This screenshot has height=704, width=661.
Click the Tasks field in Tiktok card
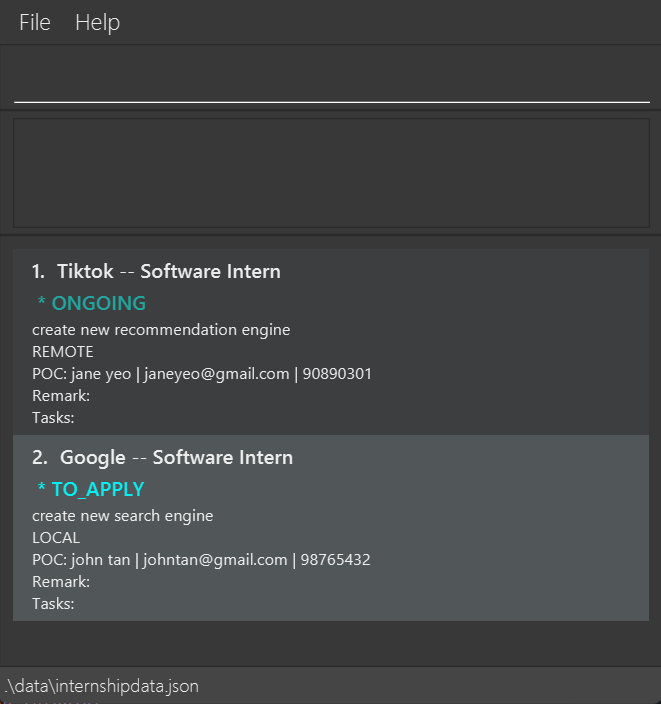[53, 418]
